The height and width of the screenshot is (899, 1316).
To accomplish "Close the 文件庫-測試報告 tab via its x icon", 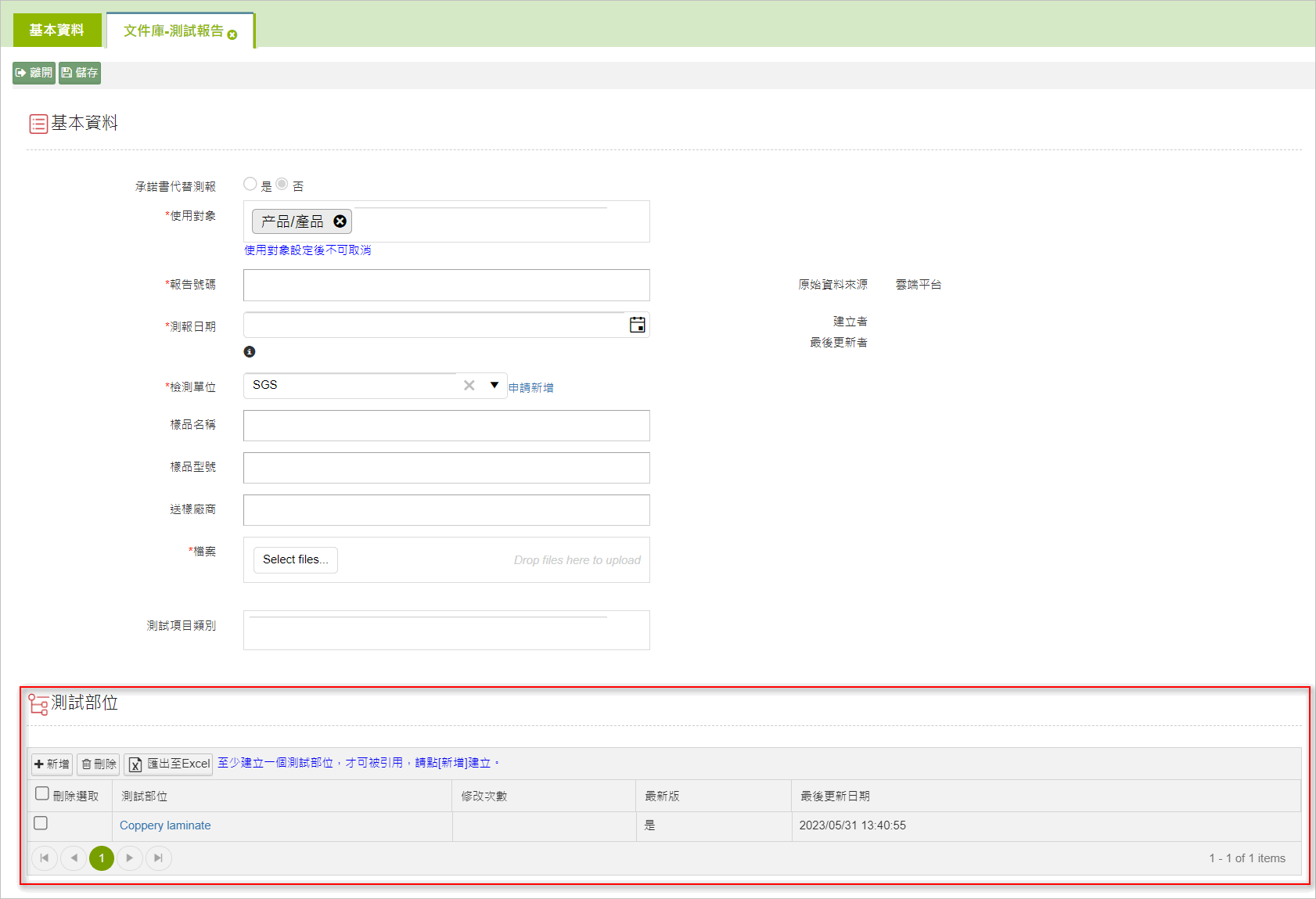I will pyautogui.click(x=232, y=34).
